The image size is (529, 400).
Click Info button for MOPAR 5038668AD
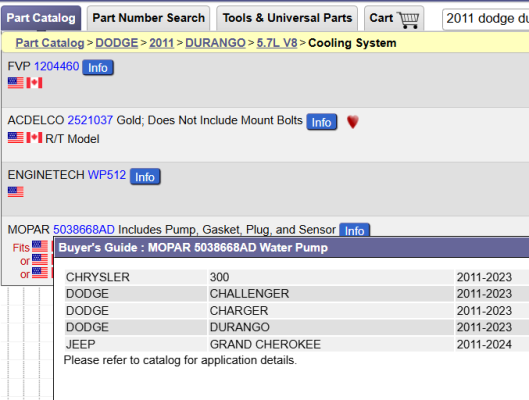[355, 230]
